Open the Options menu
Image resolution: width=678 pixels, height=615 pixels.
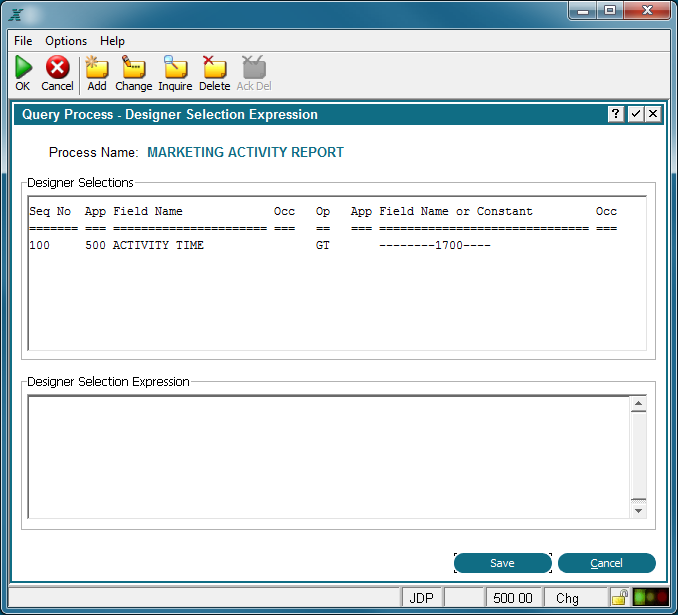click(x=66, y=41)
